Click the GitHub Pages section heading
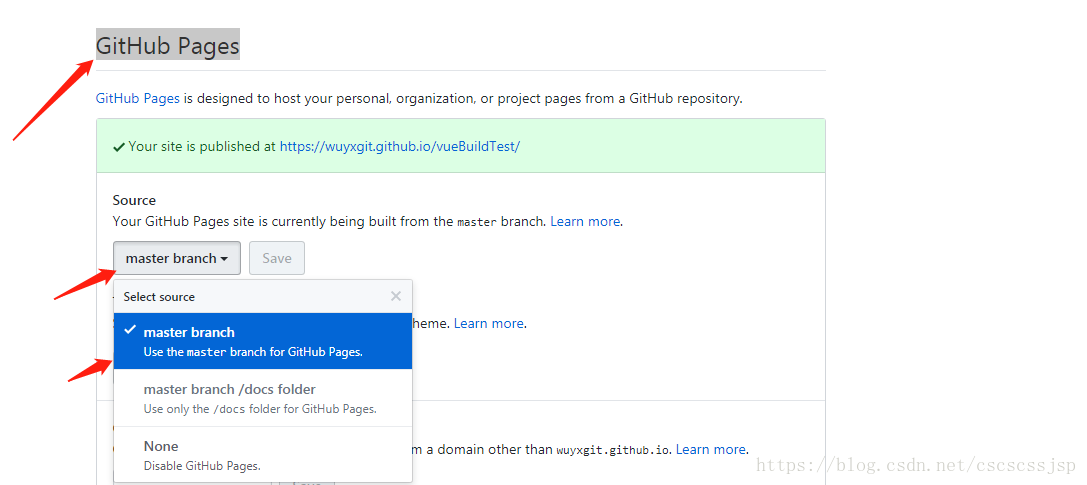This screenshot has height=485, width=1087. [x=168, y=46]
